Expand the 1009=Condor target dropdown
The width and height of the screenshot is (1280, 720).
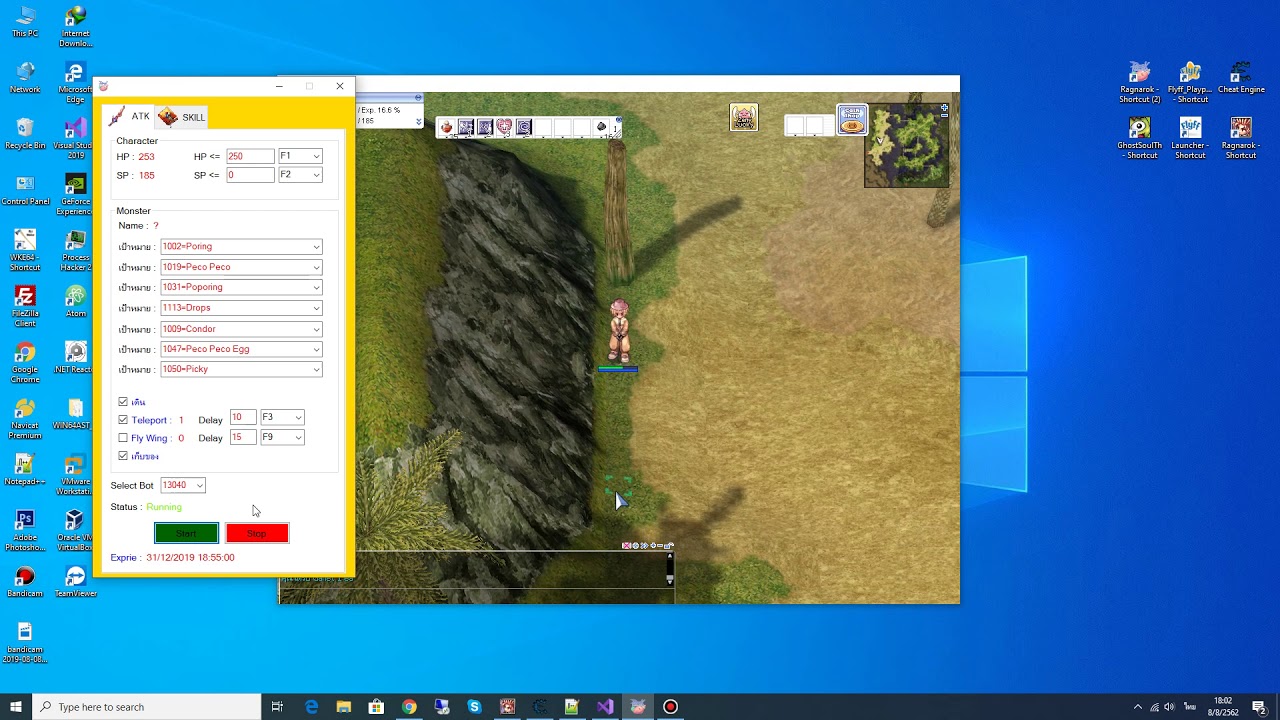241,329
